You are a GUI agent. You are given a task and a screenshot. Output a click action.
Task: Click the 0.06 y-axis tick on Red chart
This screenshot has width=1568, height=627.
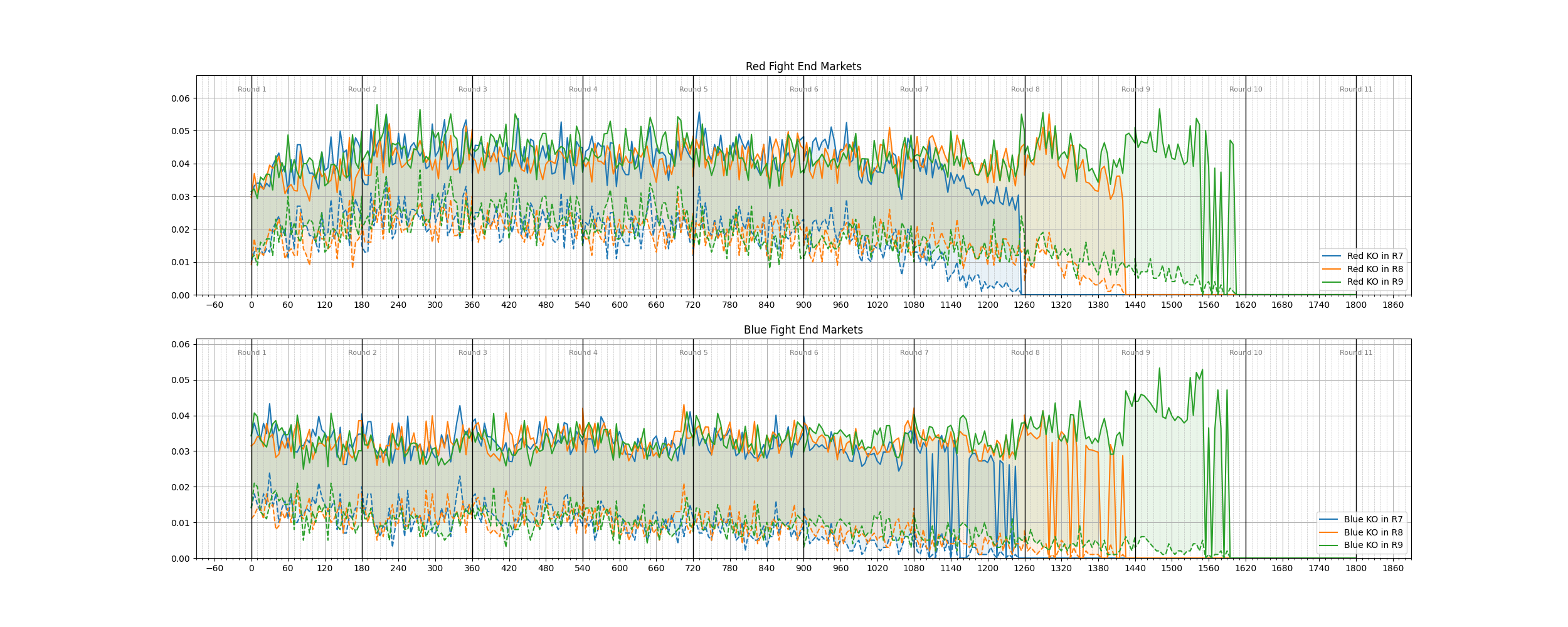coord(180,98)
